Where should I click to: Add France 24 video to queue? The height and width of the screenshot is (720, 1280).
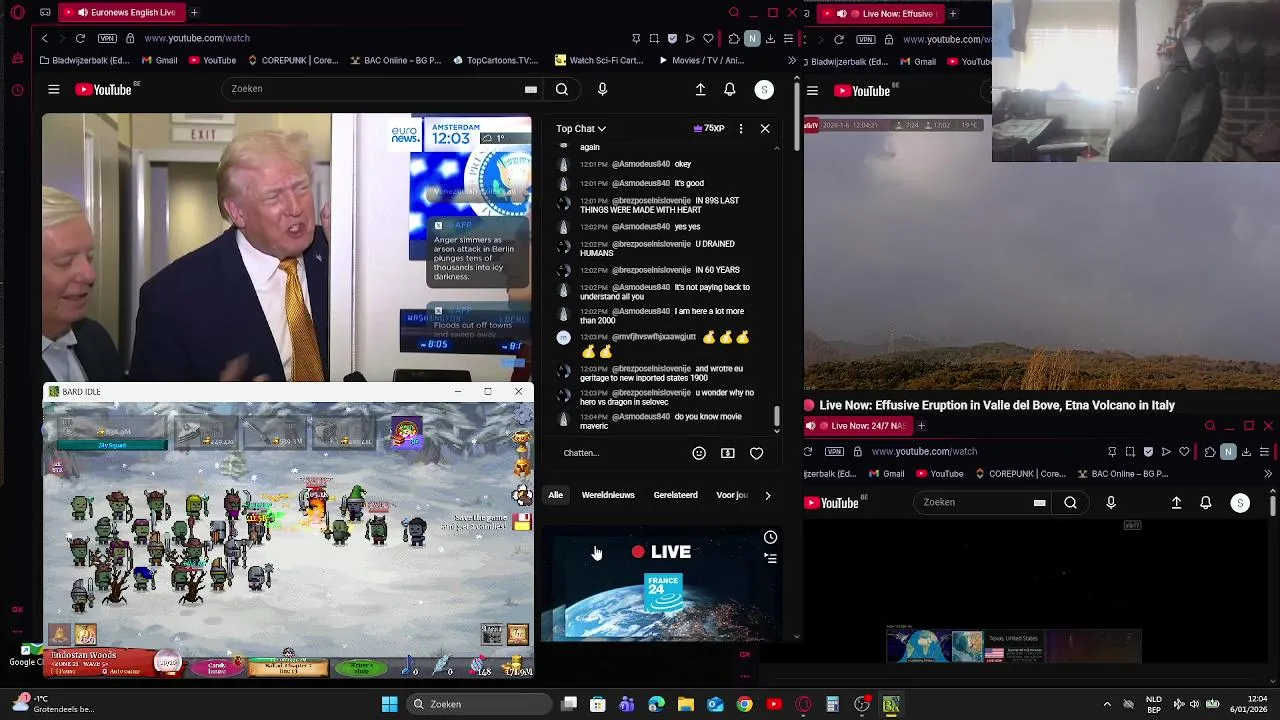(770, 558)
